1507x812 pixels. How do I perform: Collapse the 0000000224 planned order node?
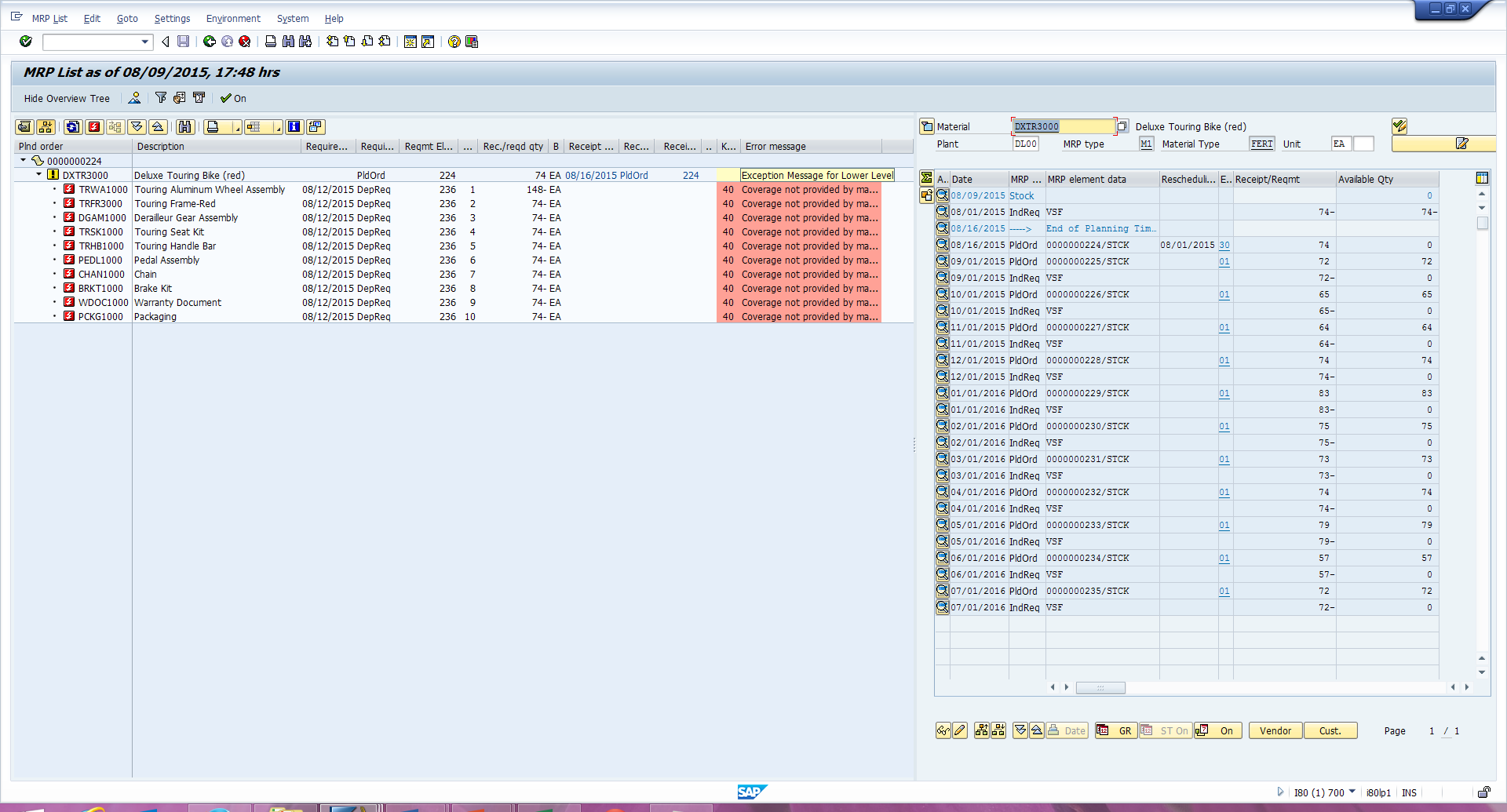point(24,160)
